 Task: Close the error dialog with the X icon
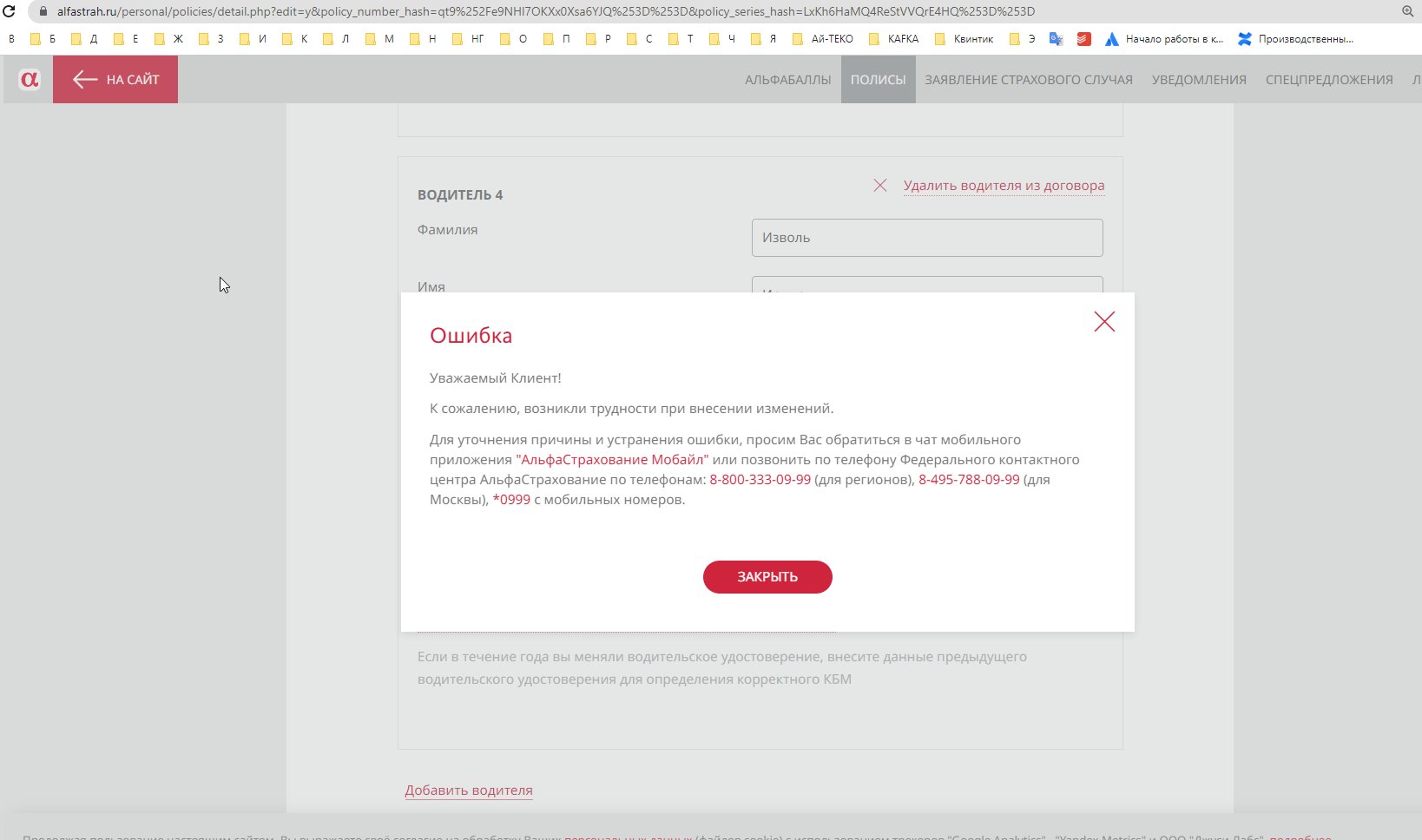tap(1104, 322)
